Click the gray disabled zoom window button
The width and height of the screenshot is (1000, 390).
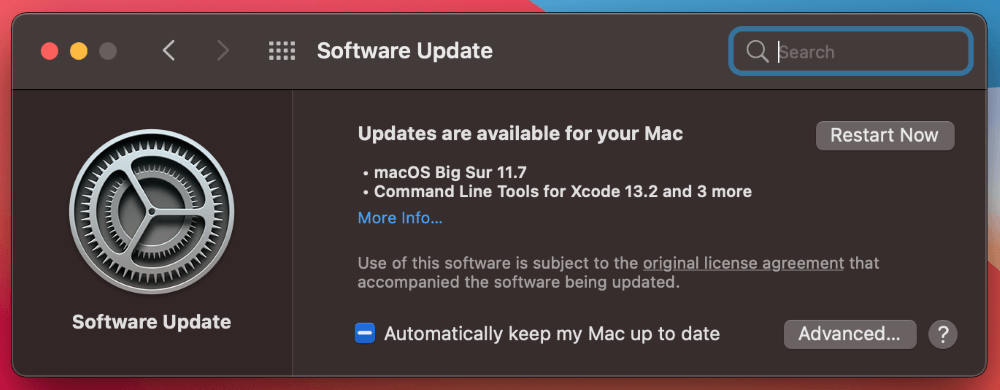pyautogui.click(x=108, y=51)
